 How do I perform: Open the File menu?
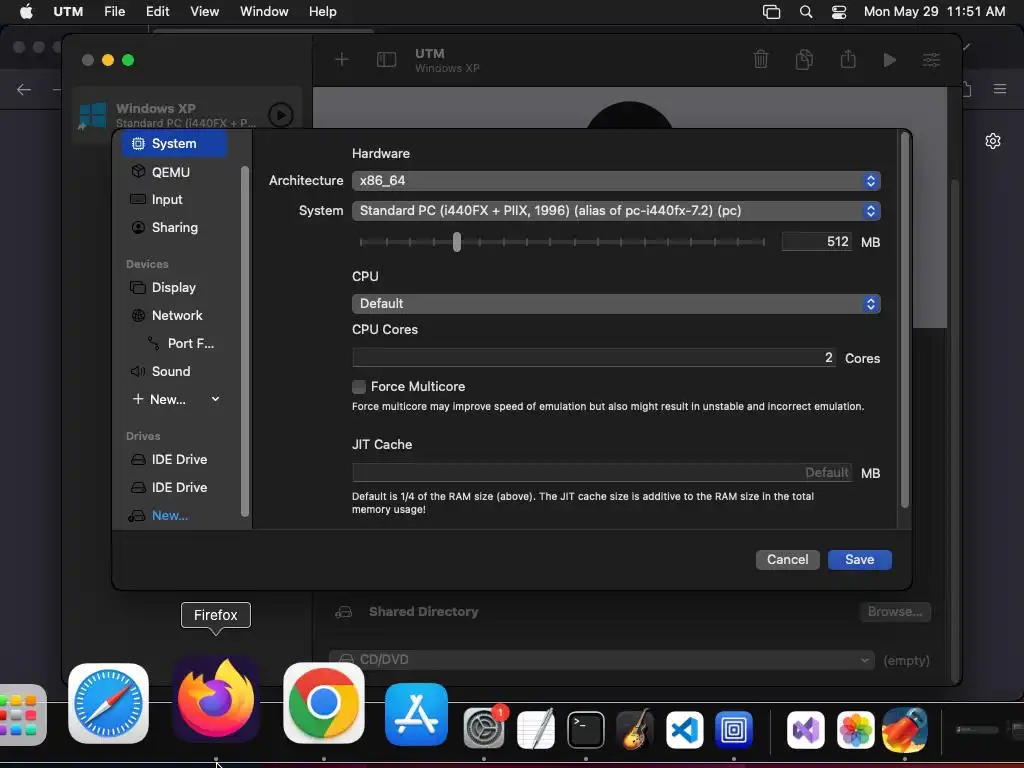114,12
